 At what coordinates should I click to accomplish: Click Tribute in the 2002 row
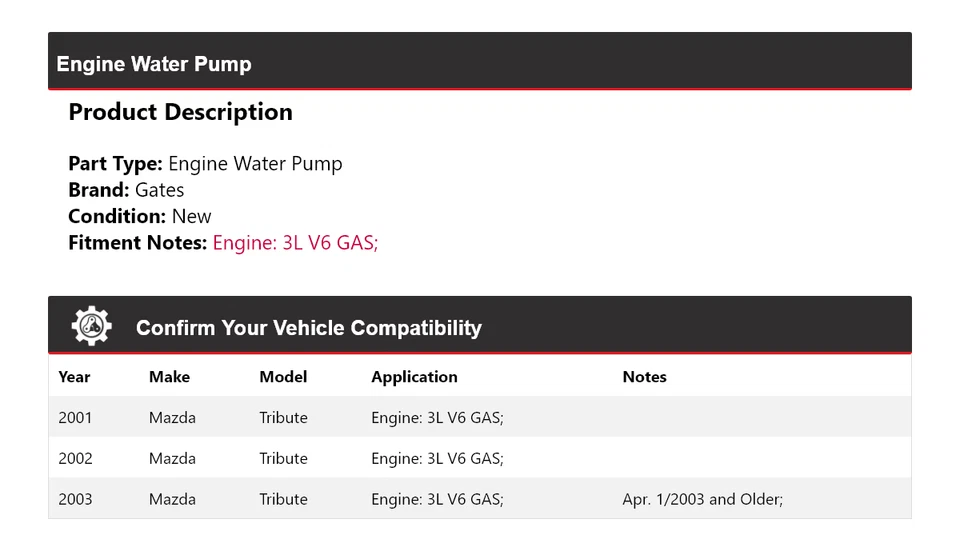point(283,459)
